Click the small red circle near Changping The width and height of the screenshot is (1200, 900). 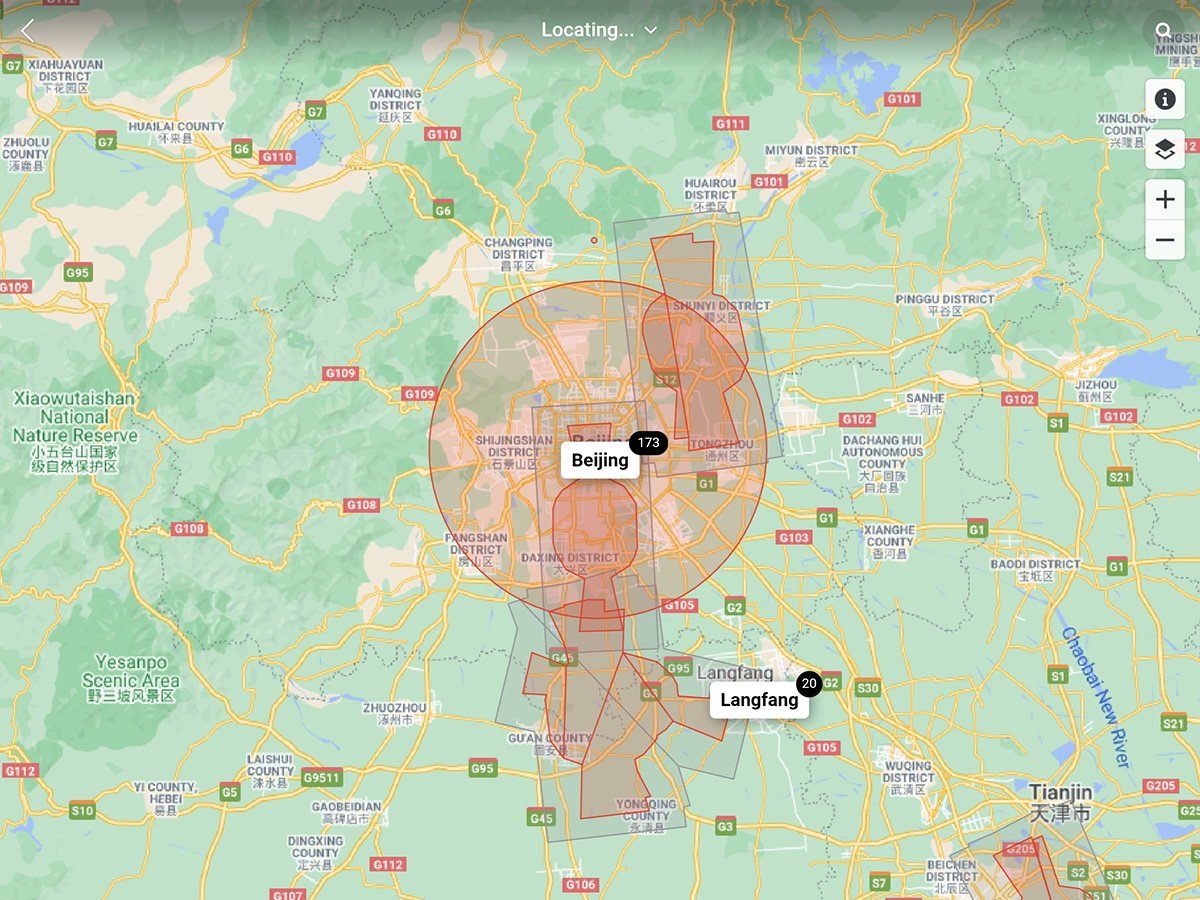pyautogui.click(x=594, y=240)
